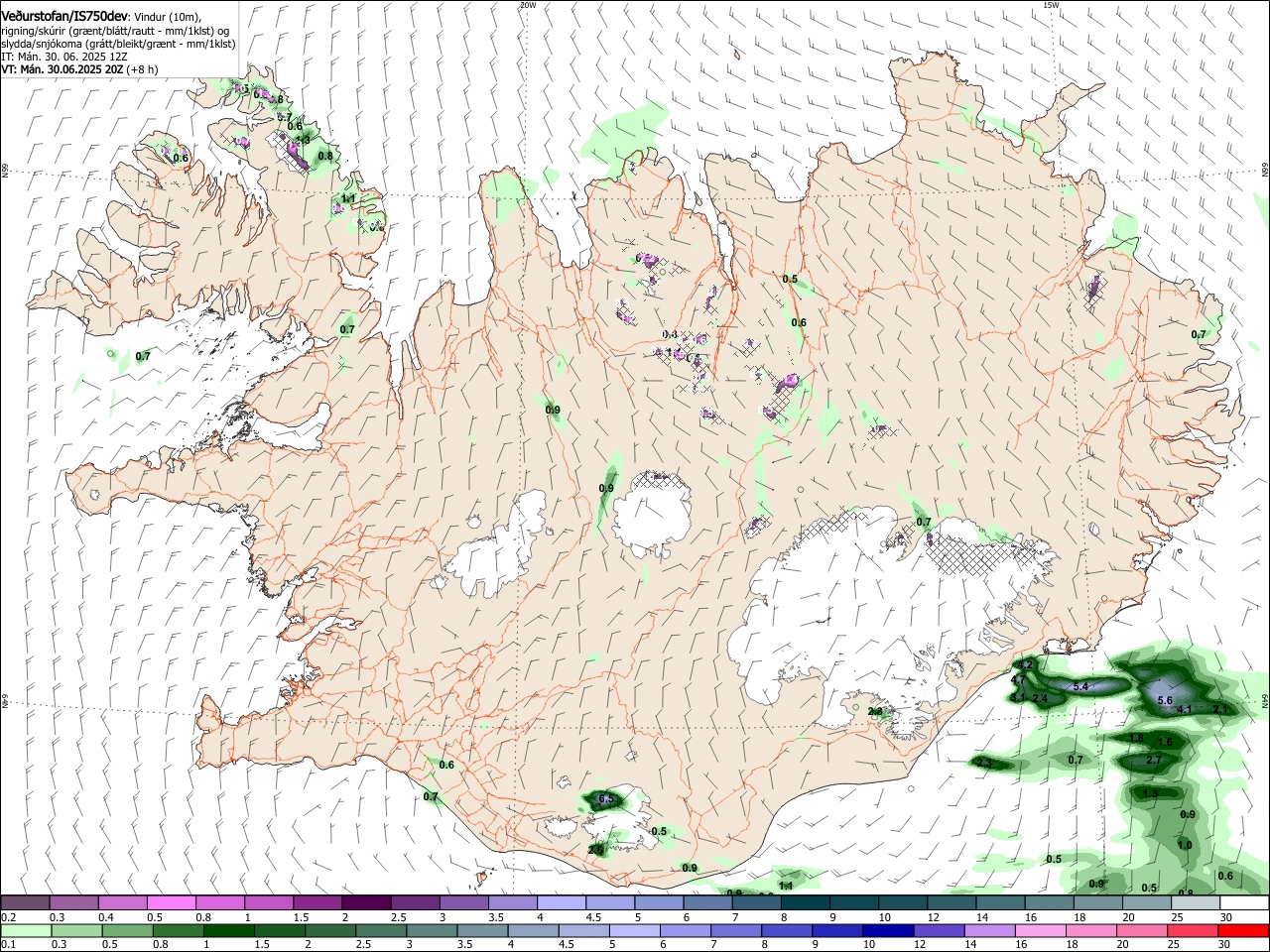The width and height of the screenshot is (1270, 952).
Task: Pick the dark navy 10 swatch in the bottom legend row
Action: click(888, 930)
